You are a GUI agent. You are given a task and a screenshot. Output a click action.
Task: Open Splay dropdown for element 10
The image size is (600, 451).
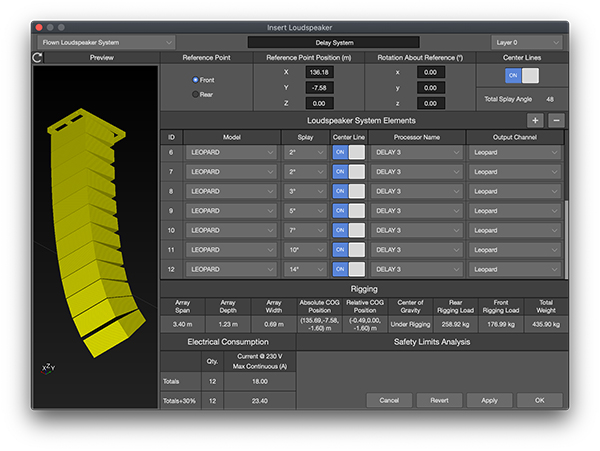305,230
